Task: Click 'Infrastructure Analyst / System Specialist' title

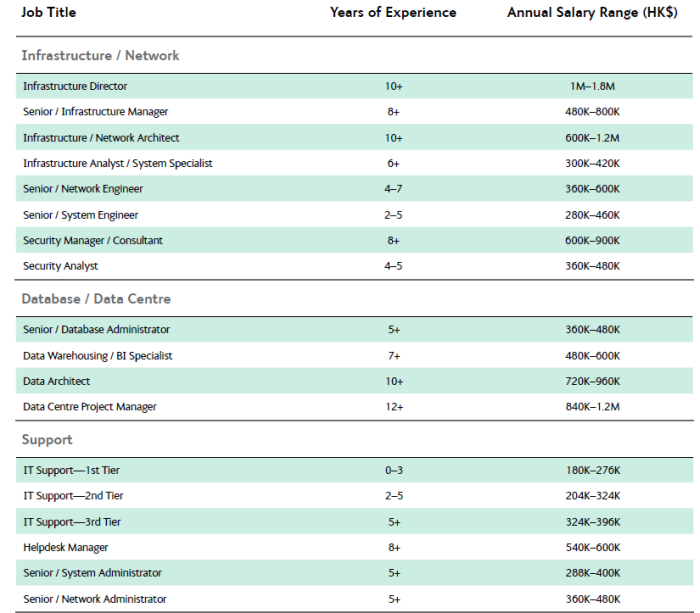Action: coord(118,163)
